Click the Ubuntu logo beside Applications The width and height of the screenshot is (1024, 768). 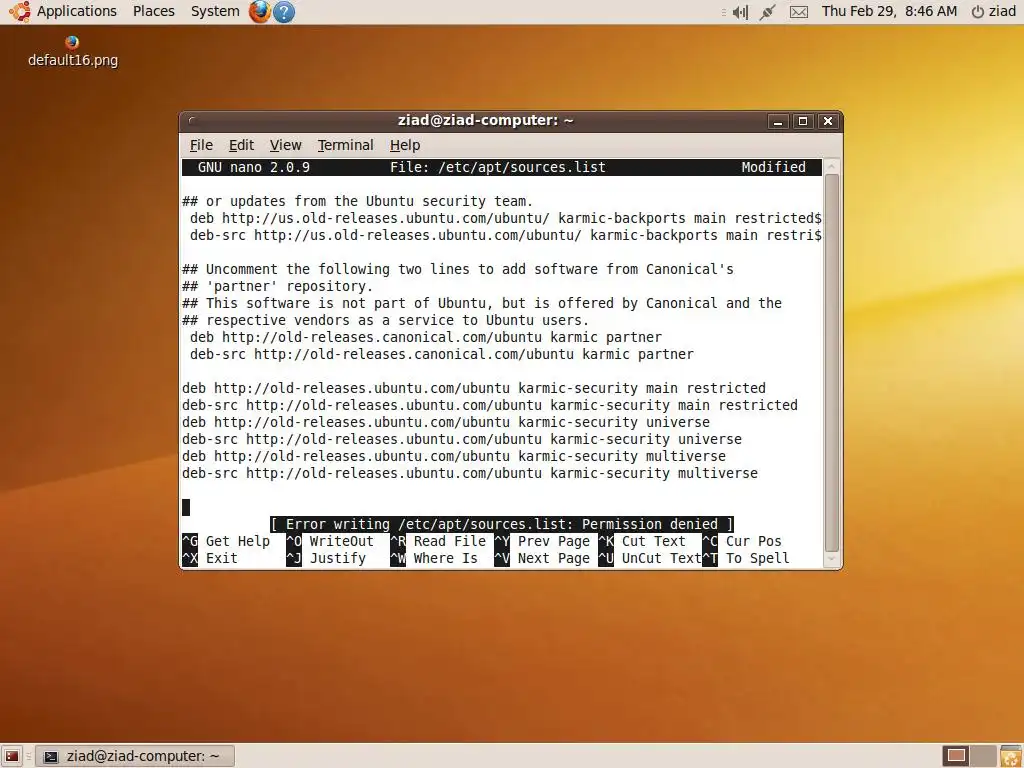[x=20, y=11]
